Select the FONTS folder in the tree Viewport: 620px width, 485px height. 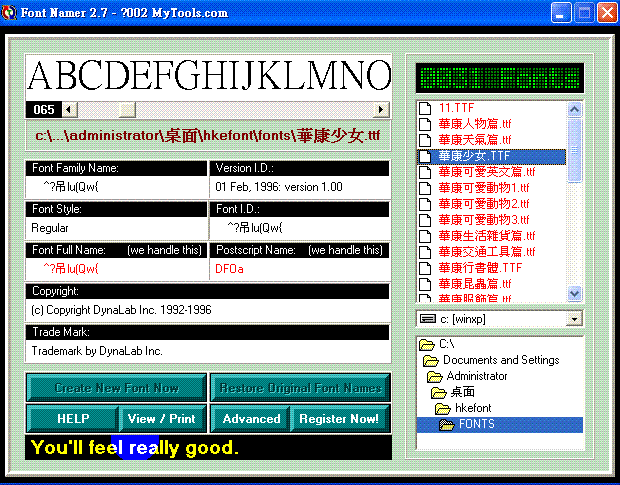(500, 425)
